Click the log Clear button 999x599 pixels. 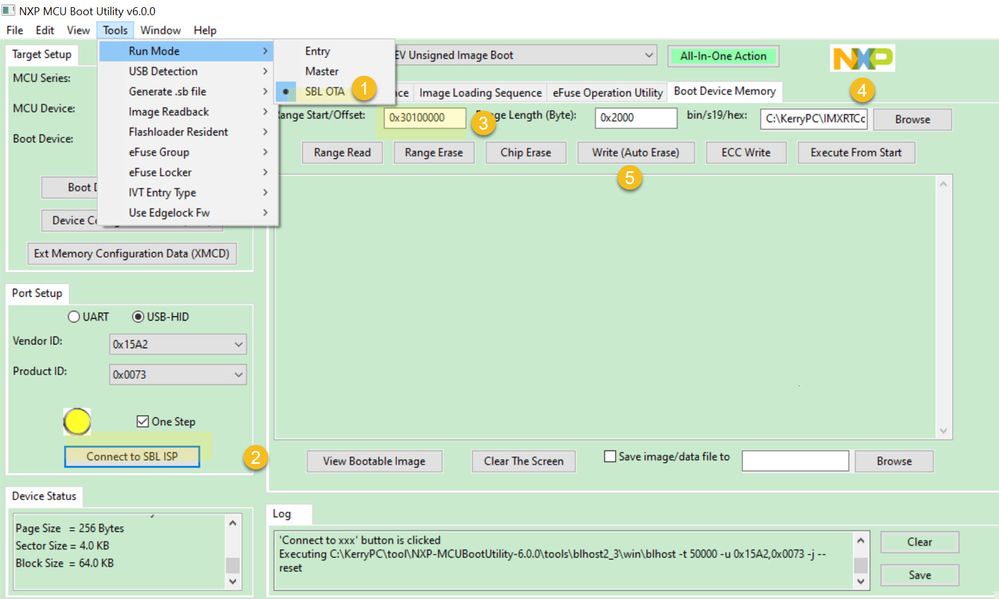click(919, 542)
